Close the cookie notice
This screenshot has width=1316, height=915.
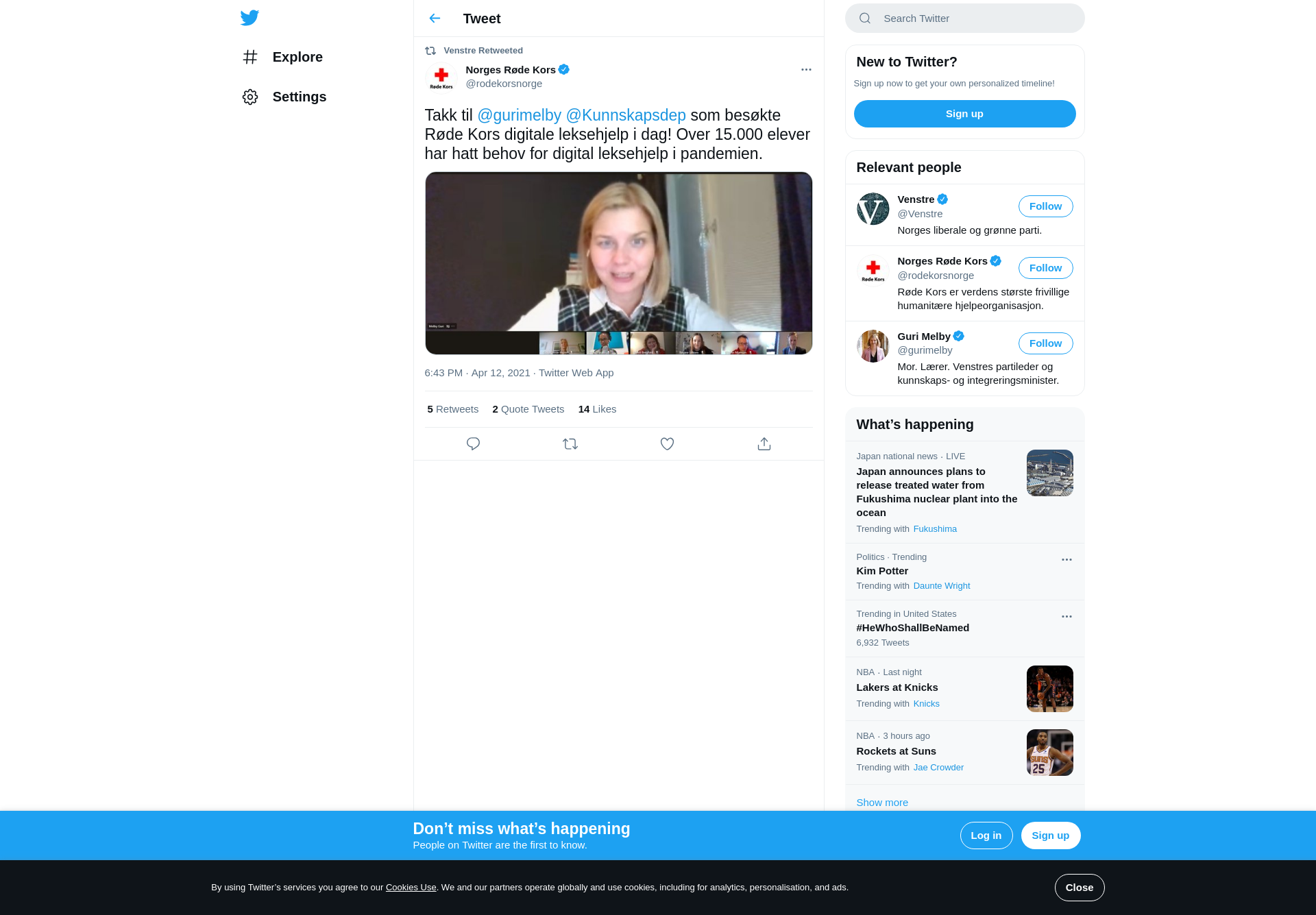tap(1079, 888)
